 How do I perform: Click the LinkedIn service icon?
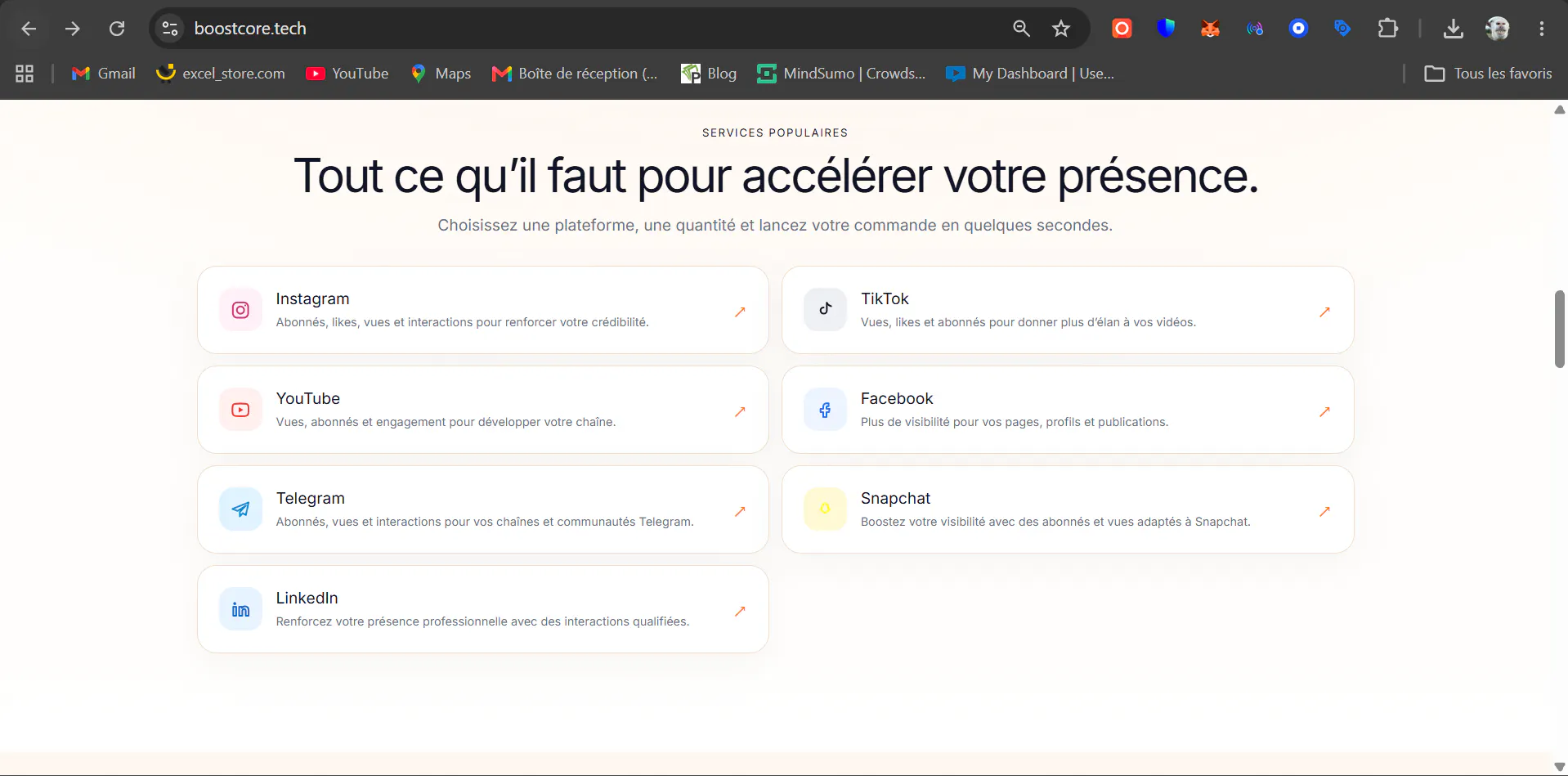click(x=240, y=609)
